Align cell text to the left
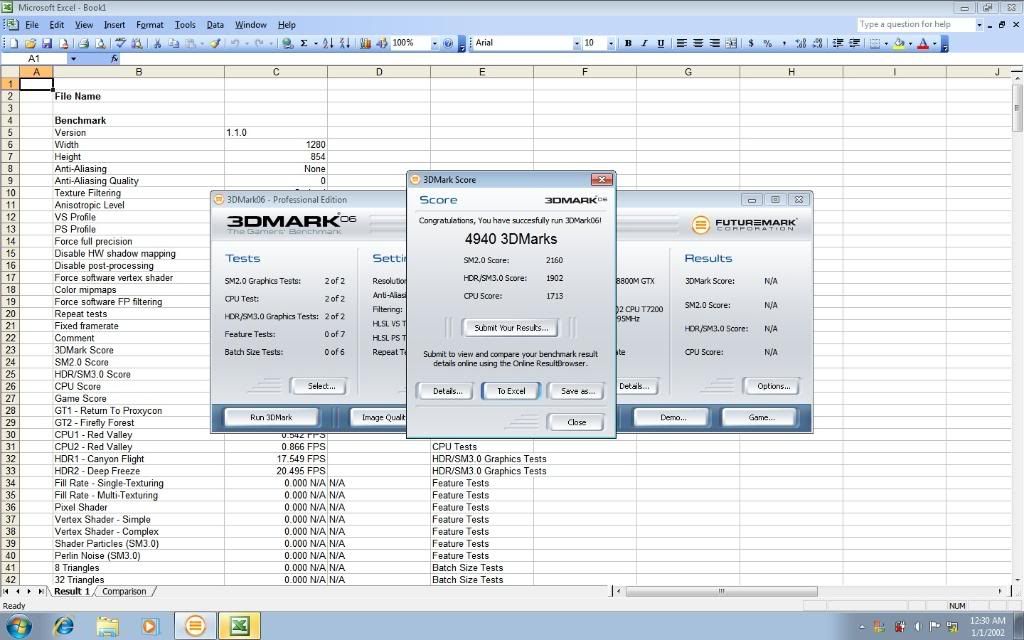 click(681, 43)
